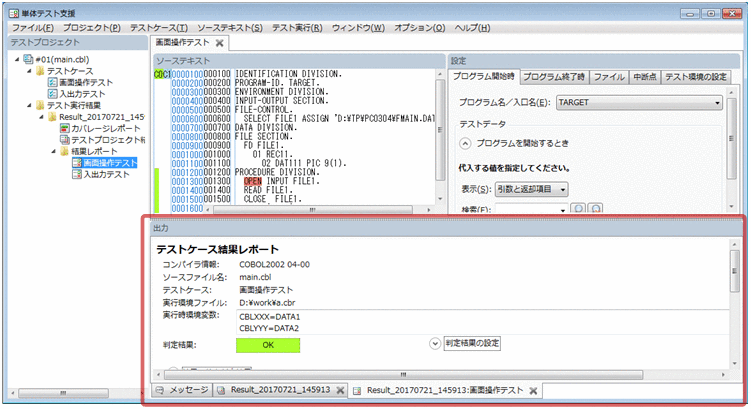
Task: Open the プログラム名／入口名 TARGET dropdown
Action: coord(717,102)
